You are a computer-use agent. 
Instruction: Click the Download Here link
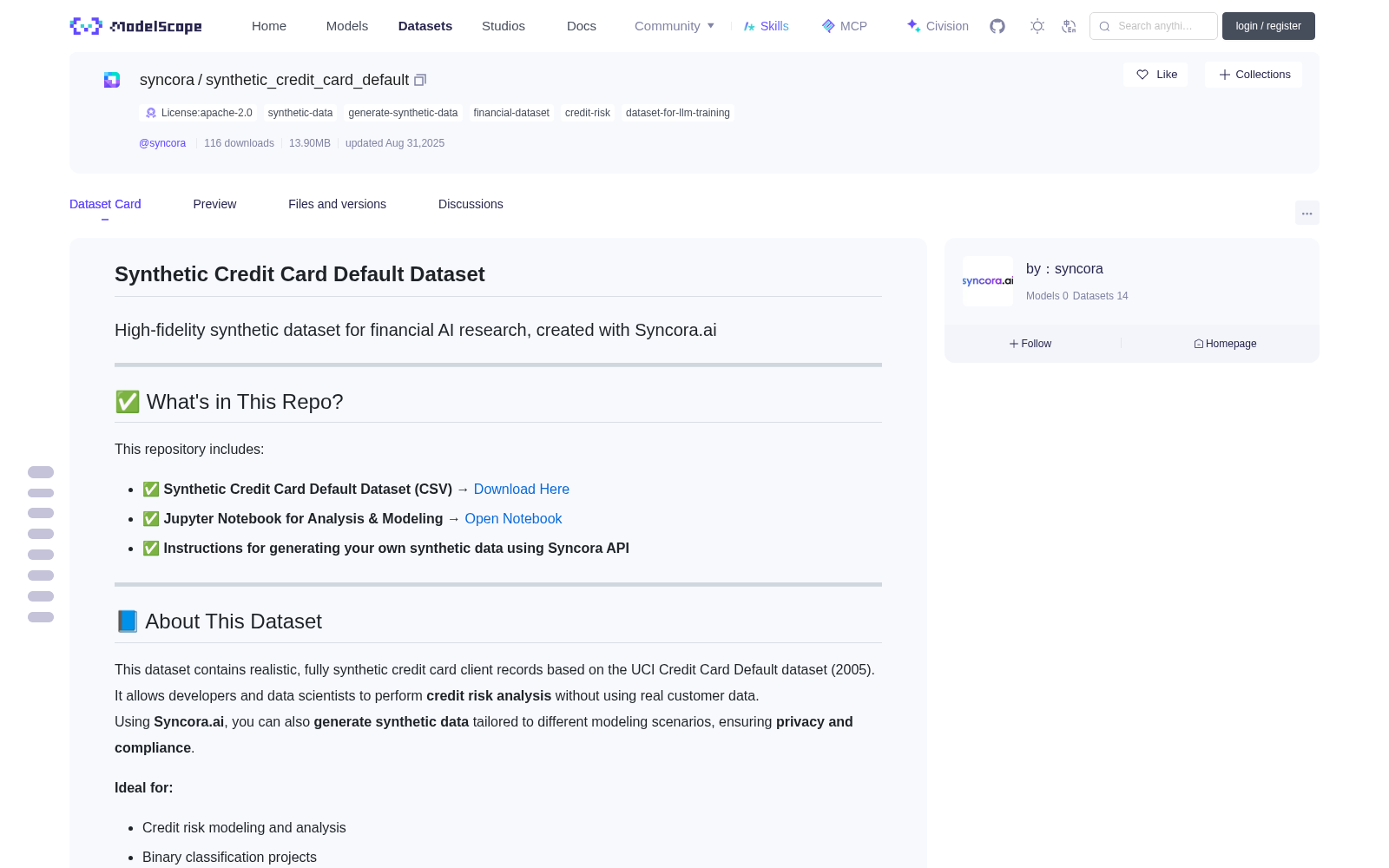[522, 490]
